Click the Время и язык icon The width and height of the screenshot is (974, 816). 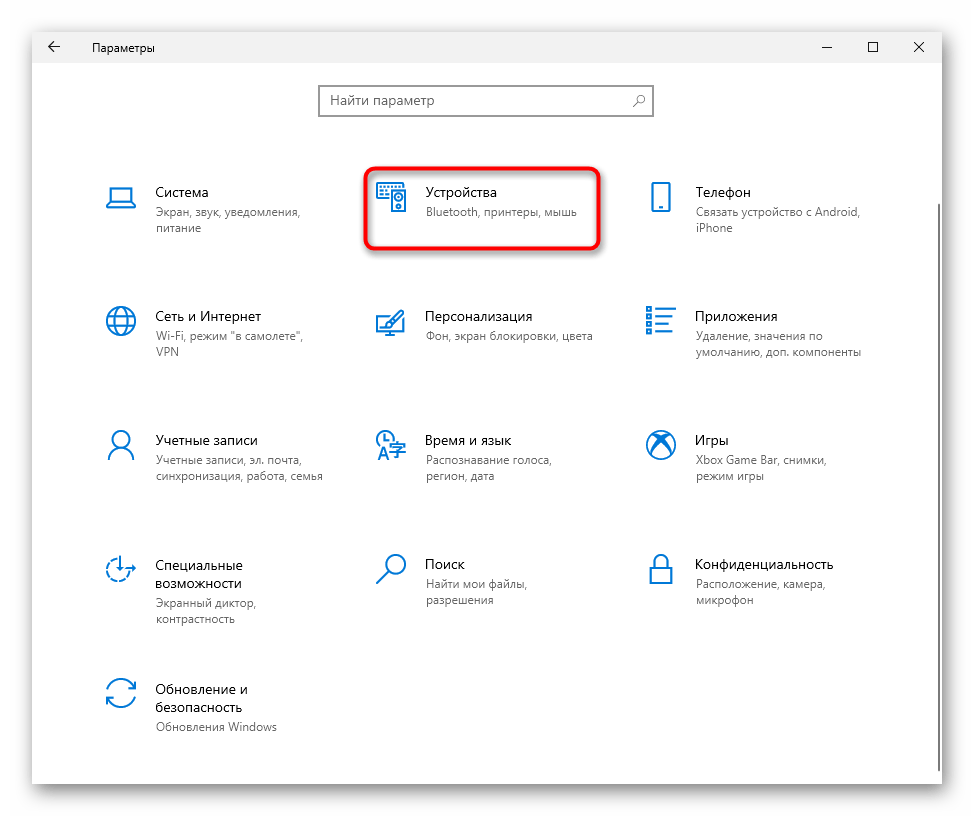(x=390, y=445)
